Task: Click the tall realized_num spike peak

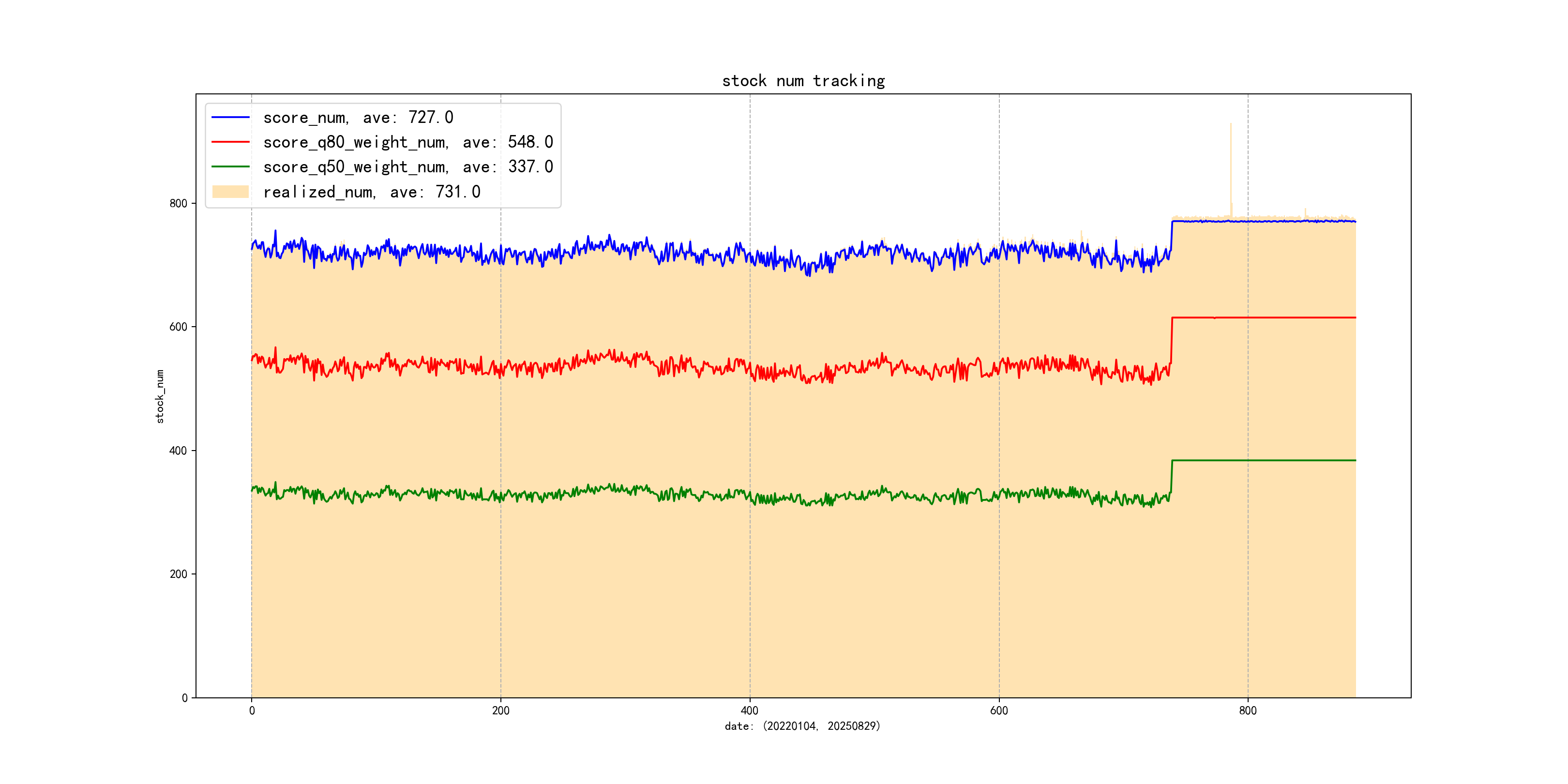Action: point(1231,125)
